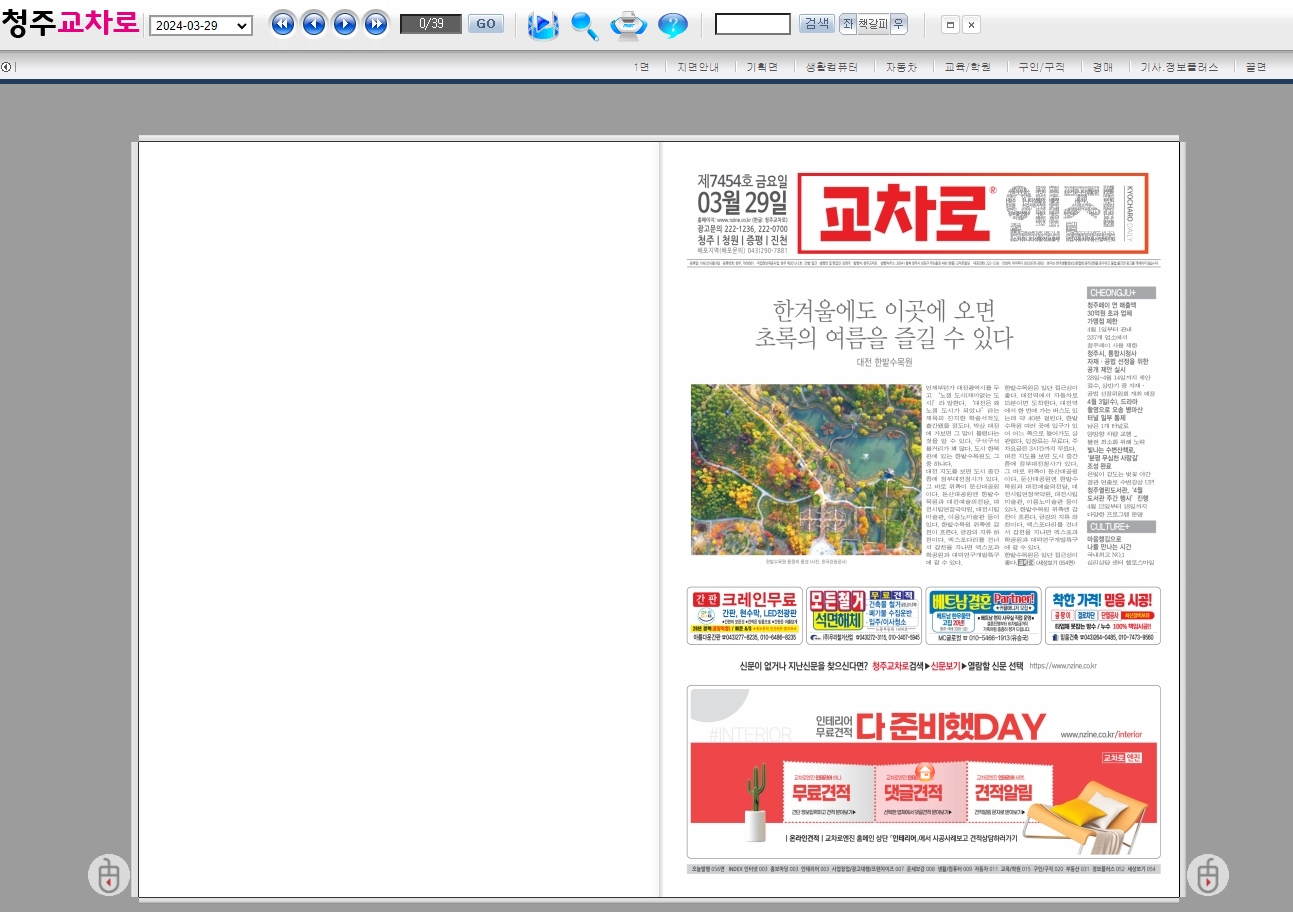This screenshot has height=912, width=1293.
Task: Click the 대전 한밭수목원 subtitle
Action: tap(884, 364)
